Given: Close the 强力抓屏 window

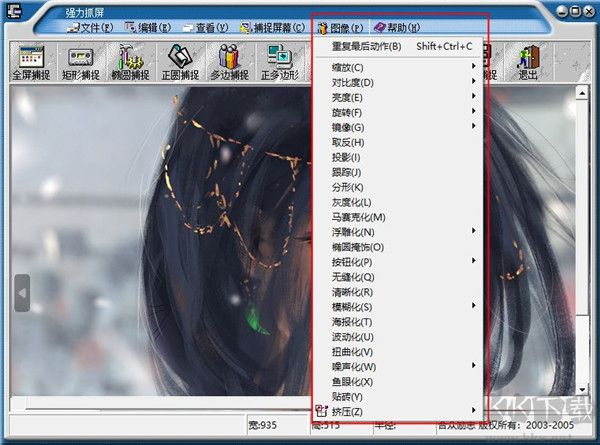Looking at the screenshot, I should (589, 11).
